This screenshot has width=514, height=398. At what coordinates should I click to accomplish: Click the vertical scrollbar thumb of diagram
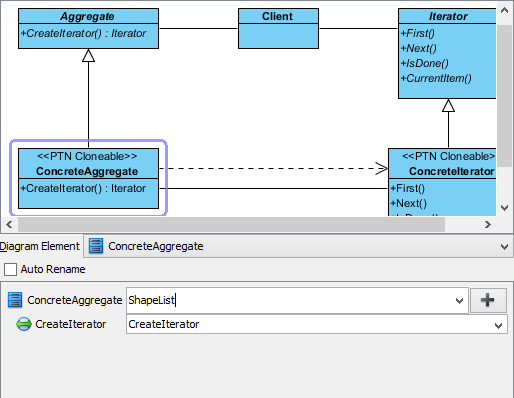(504, 95)
